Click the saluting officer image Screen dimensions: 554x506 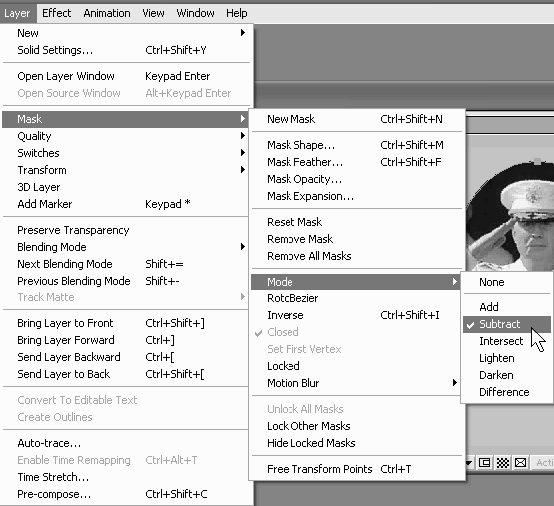tap(511, 216)
